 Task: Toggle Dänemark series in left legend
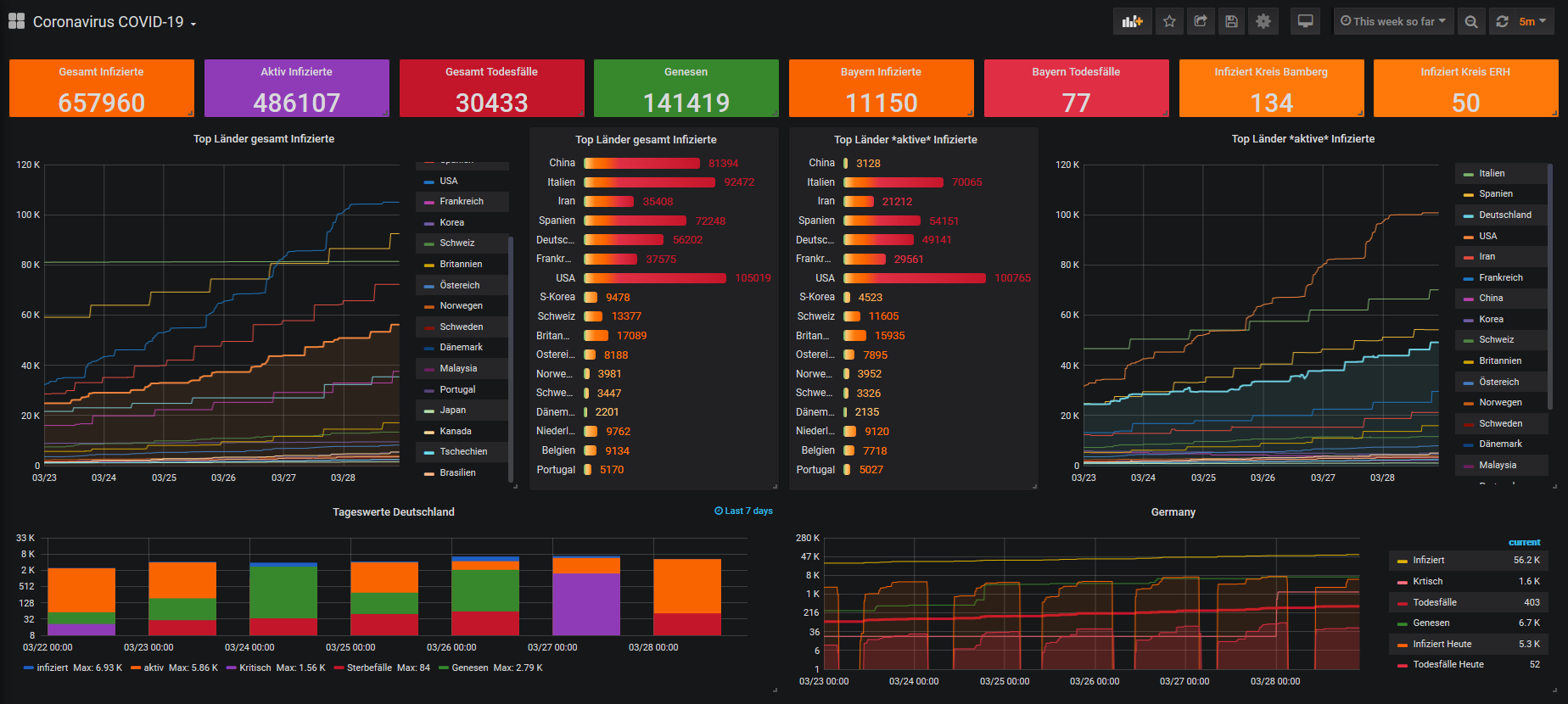(x=461, y=347)
